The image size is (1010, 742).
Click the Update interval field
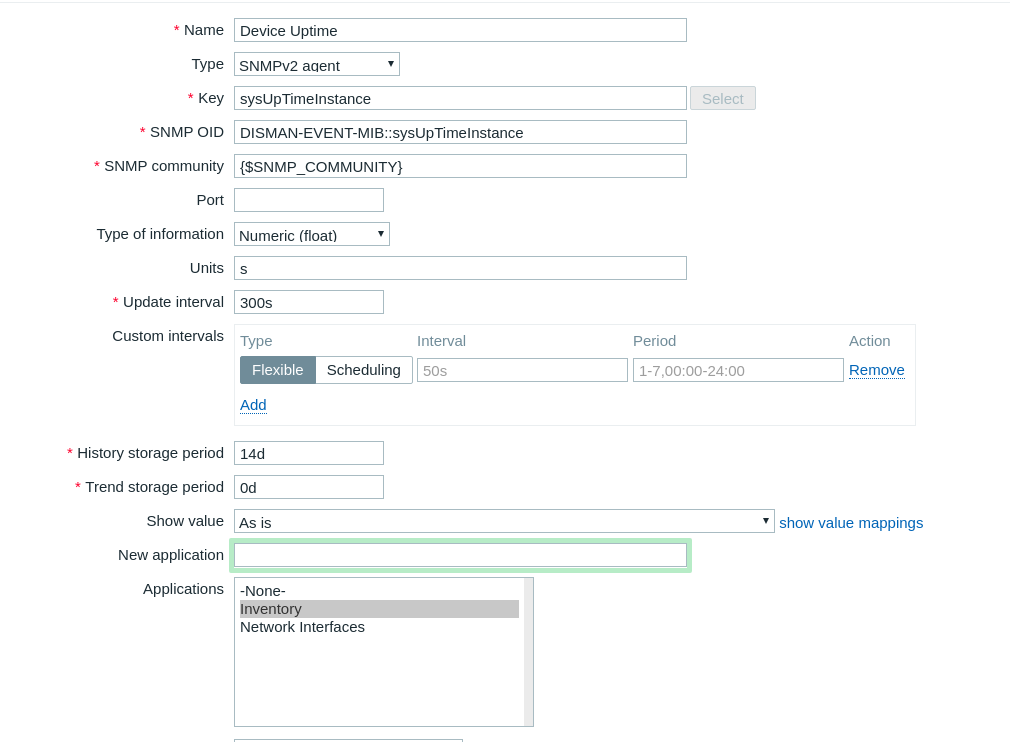click(309, 302)
